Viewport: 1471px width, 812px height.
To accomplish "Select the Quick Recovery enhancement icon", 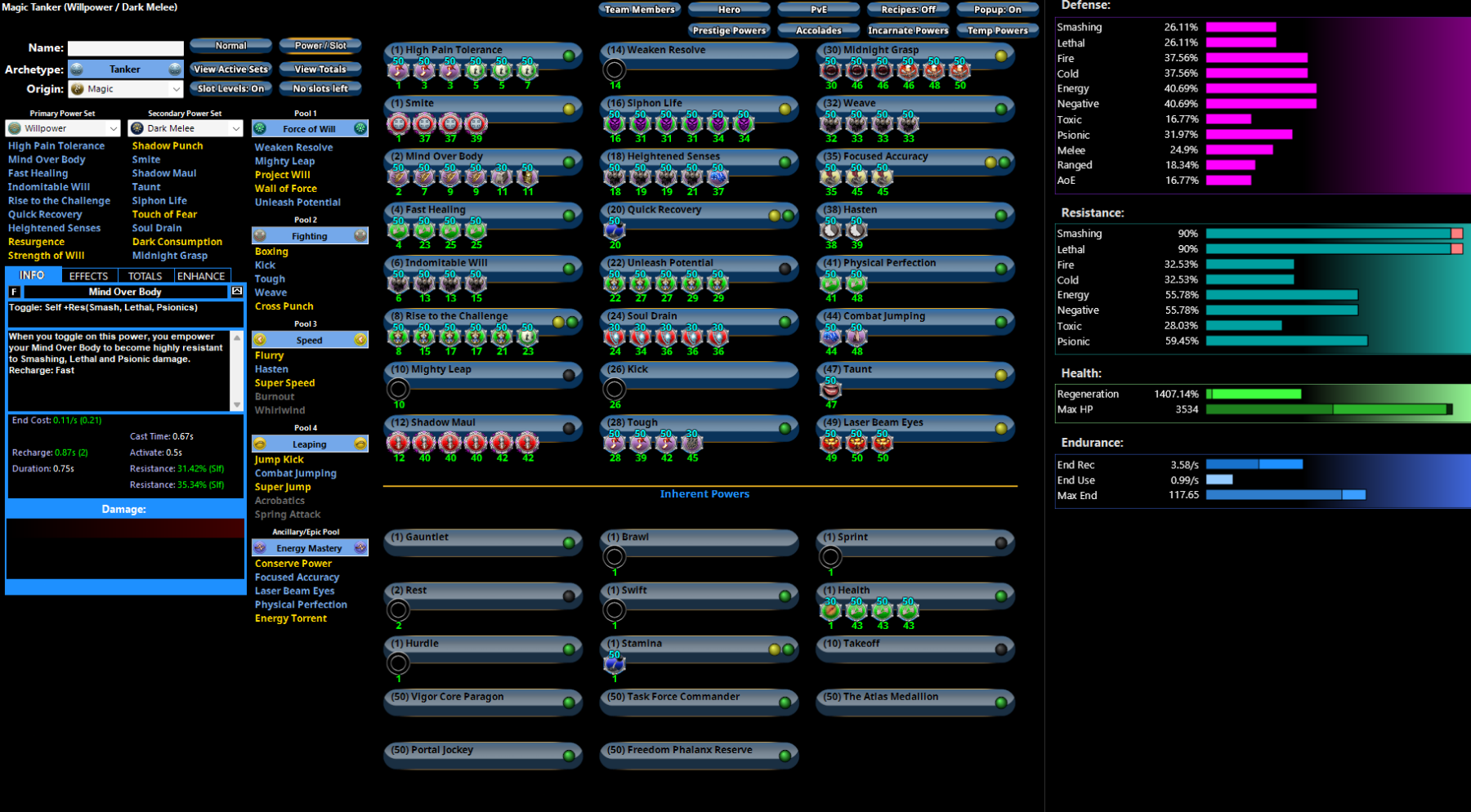I will 615,230.
